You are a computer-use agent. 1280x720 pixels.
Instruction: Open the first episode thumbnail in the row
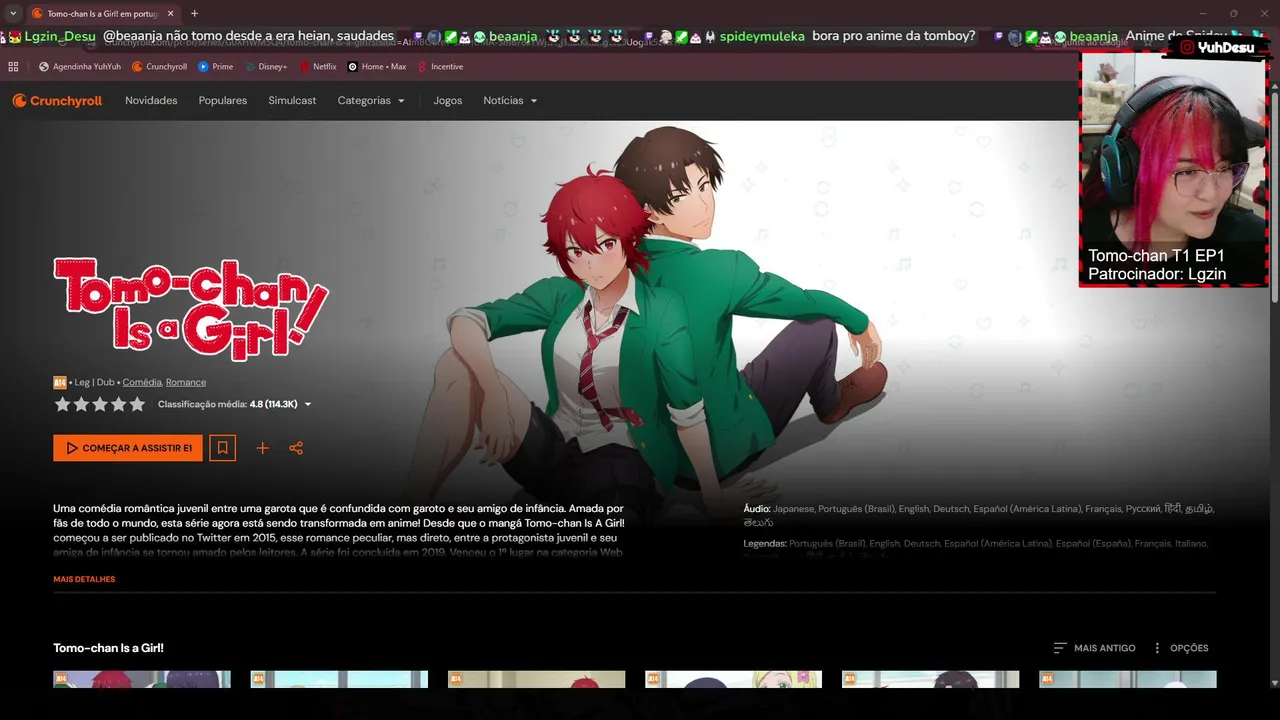click(x=142, y=680)
